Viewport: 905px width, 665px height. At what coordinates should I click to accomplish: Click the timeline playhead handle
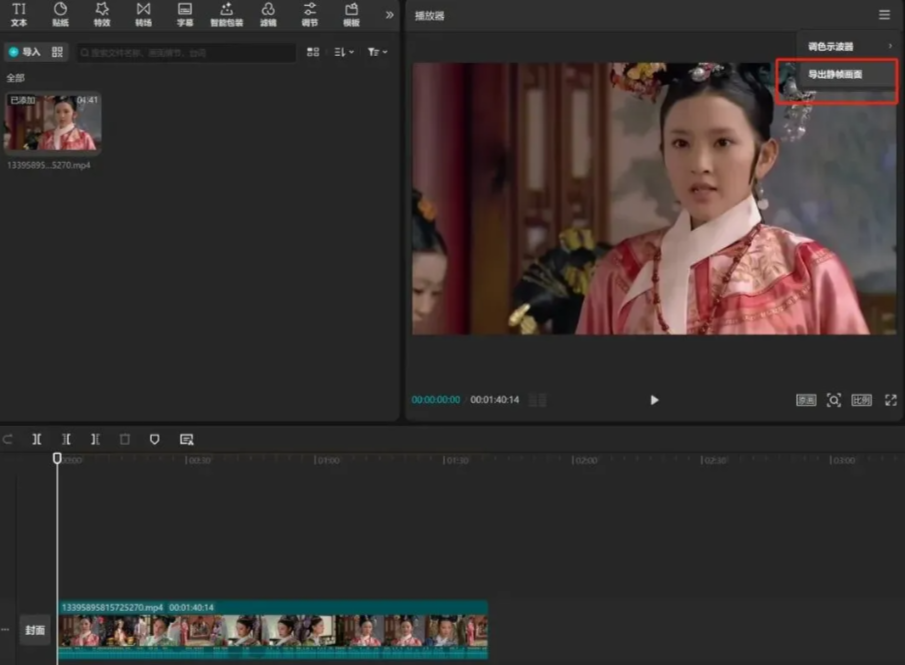point(57,458)
